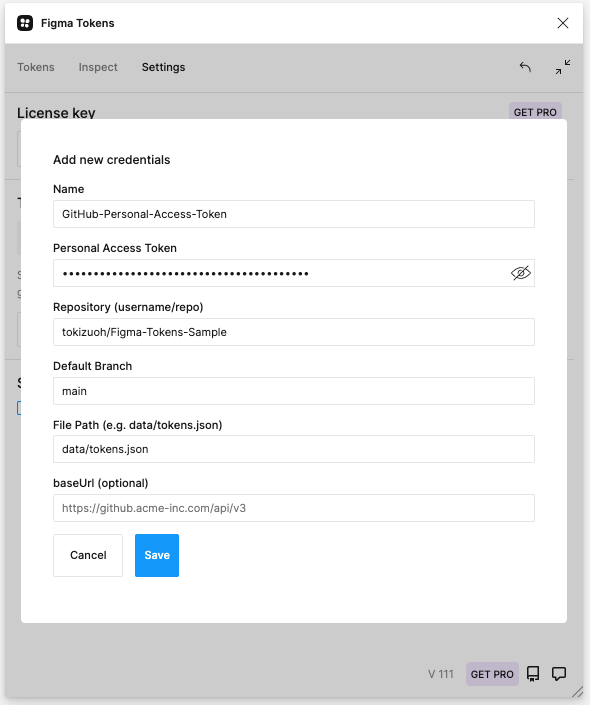
Task: Collapse the plugin with the minimize arrows icon
Action: pyautogui.click(x=563, y=67)
